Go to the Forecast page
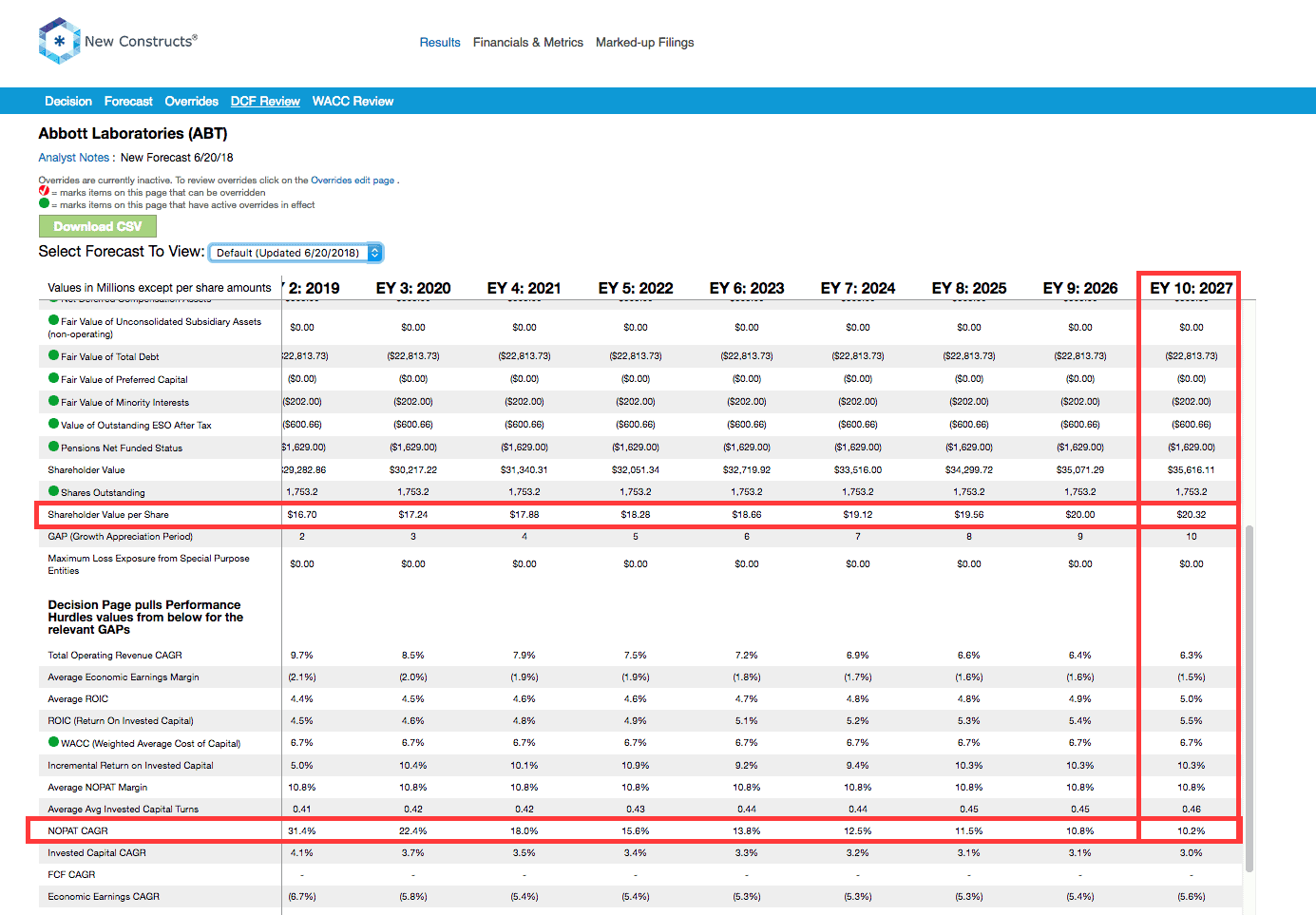The image size is (1316, 915). [128, 101]
